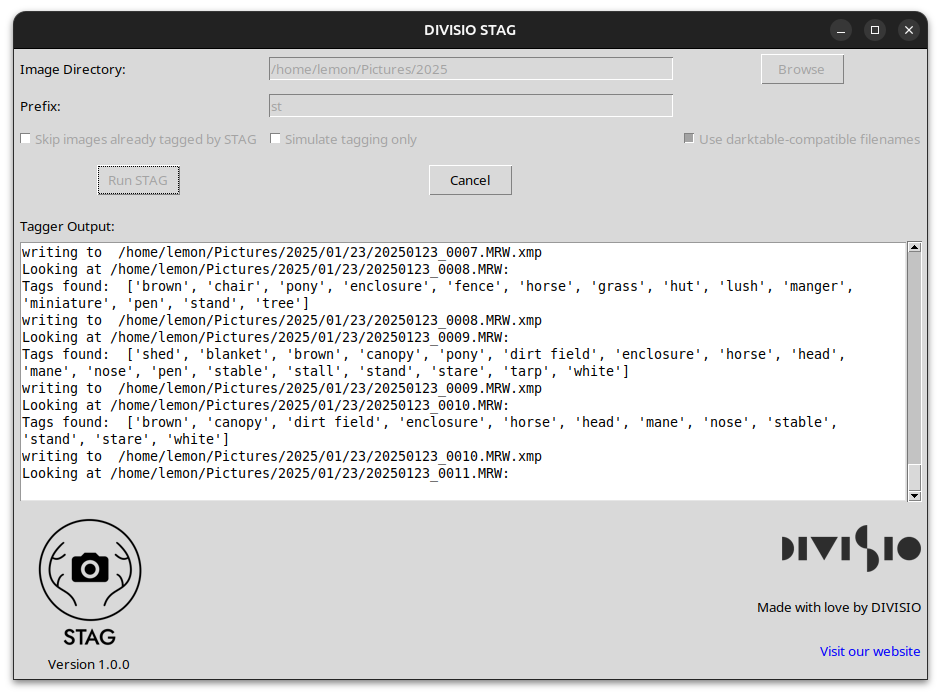Click Made with love by DIVISIO text

839,607
